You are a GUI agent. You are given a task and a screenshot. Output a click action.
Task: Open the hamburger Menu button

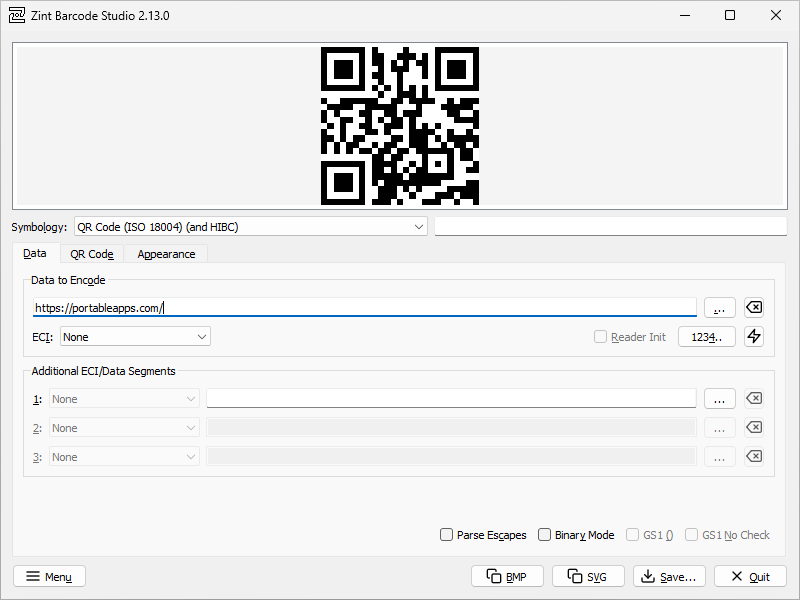(49, 577)
